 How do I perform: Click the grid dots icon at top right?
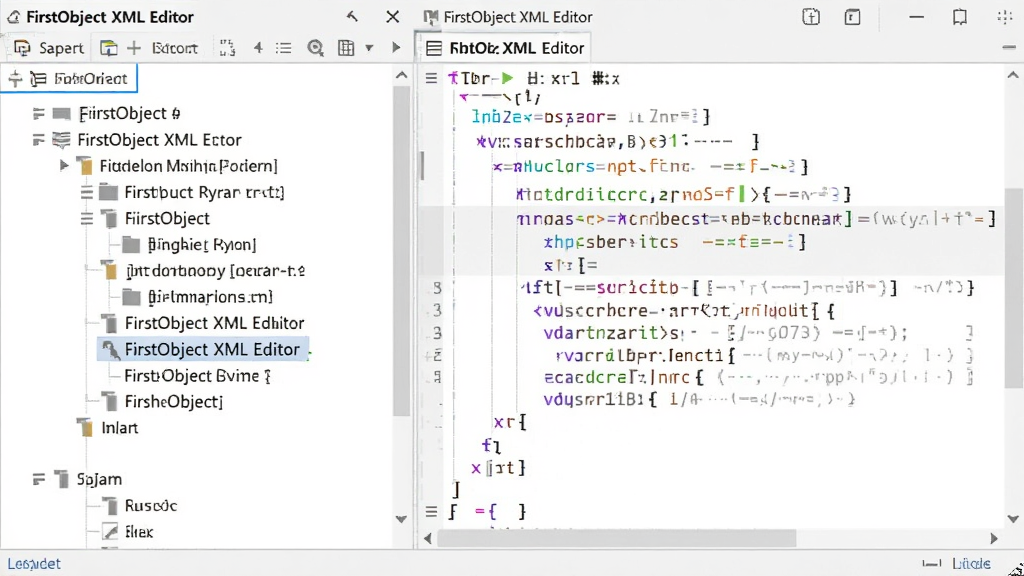(x=1005, y=17)
